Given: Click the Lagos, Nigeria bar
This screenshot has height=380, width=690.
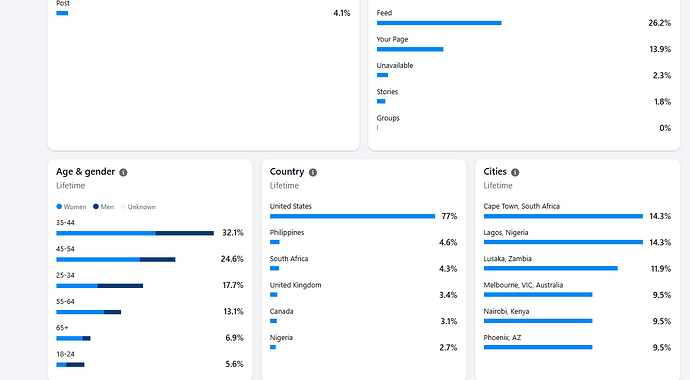Looking at the screenshot, I should pos(563,242).
